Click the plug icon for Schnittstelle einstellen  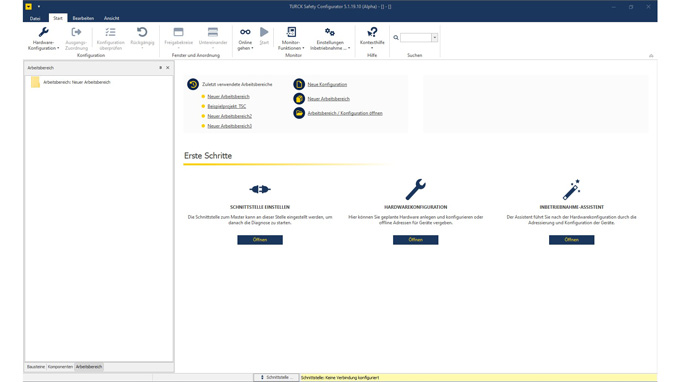260,189
